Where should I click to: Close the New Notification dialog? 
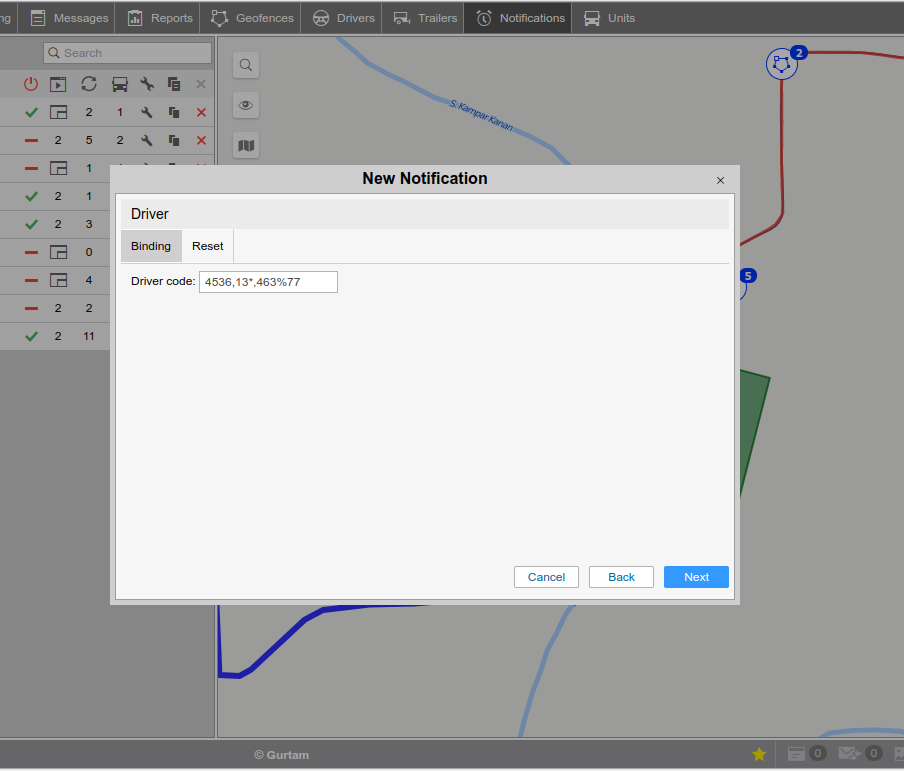pos(720,180)
